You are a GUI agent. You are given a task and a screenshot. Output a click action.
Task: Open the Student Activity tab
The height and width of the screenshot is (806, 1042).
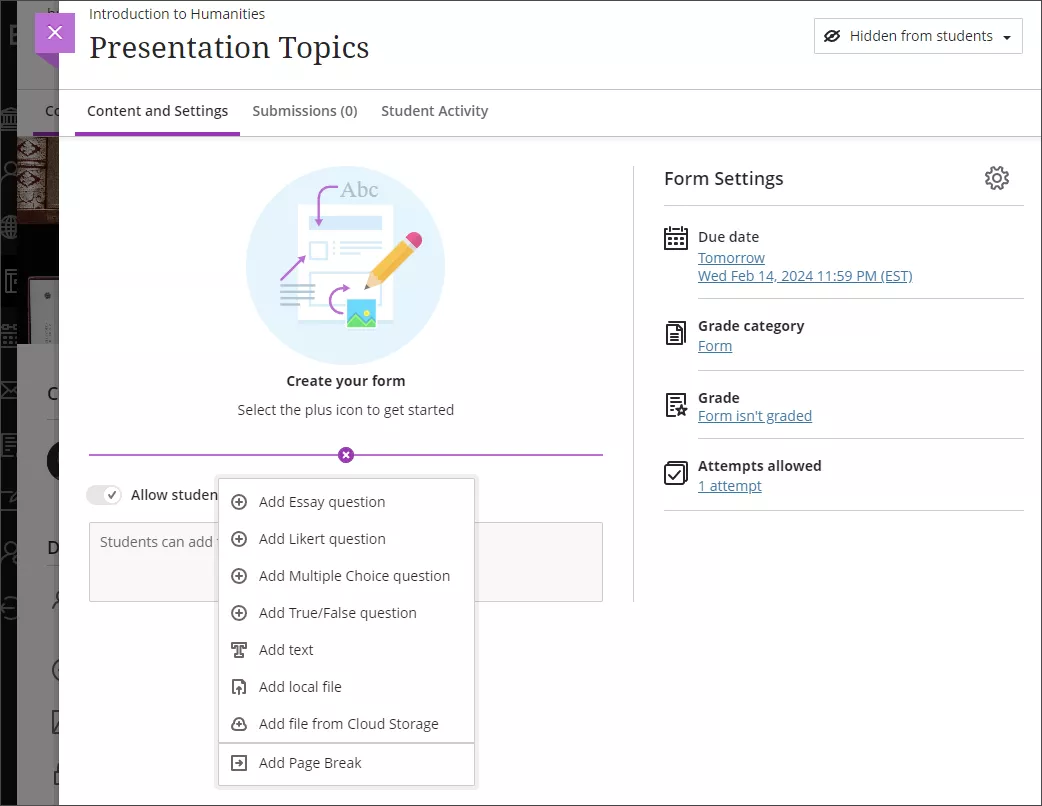434,111
